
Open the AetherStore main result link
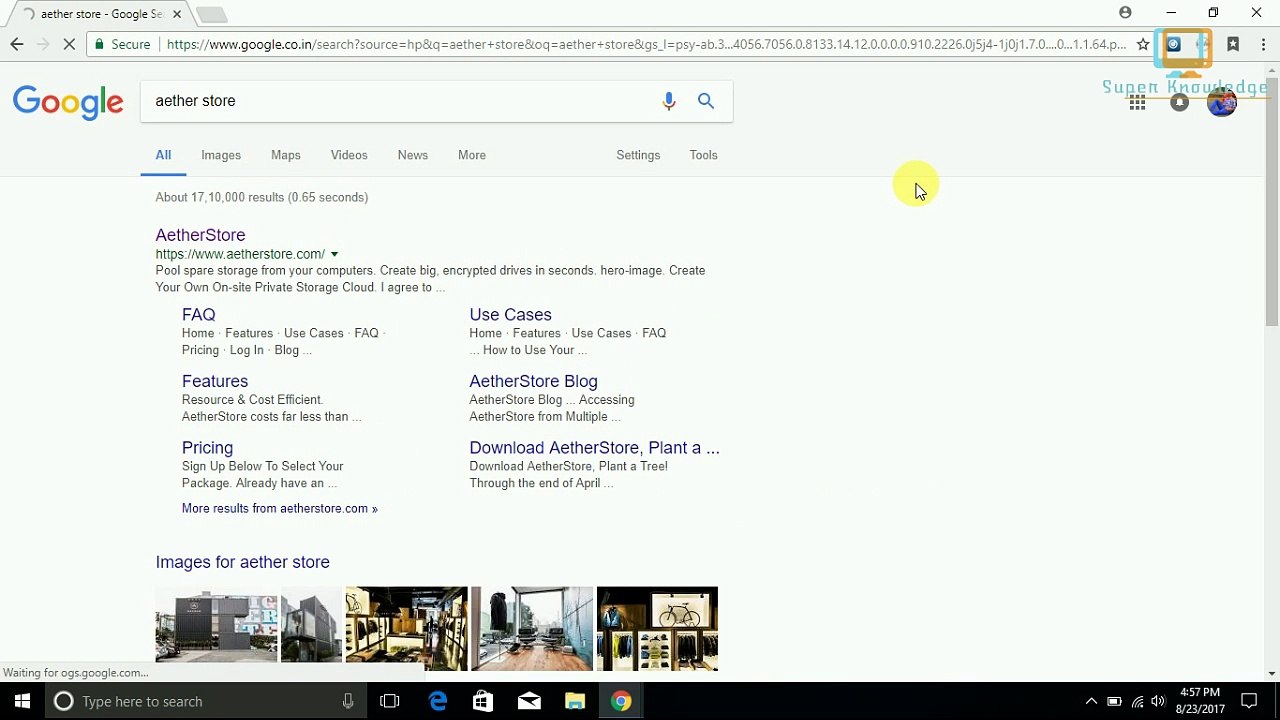[x=200, y=235]
